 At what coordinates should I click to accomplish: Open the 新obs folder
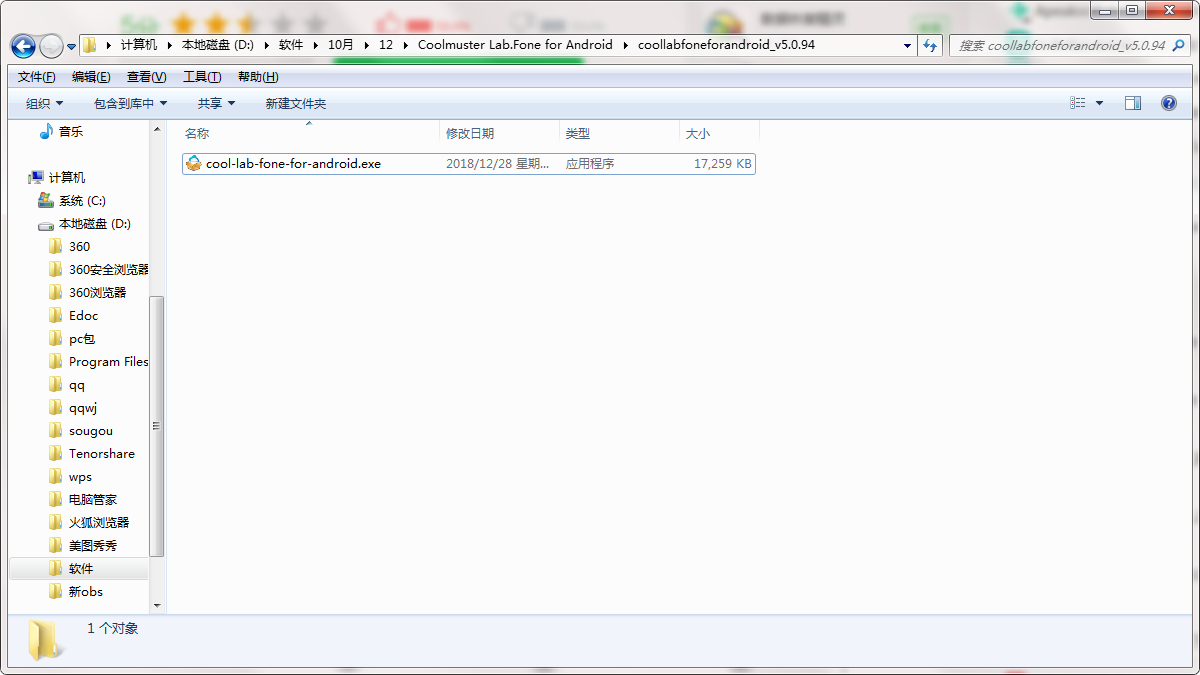[x=86, y=591]
